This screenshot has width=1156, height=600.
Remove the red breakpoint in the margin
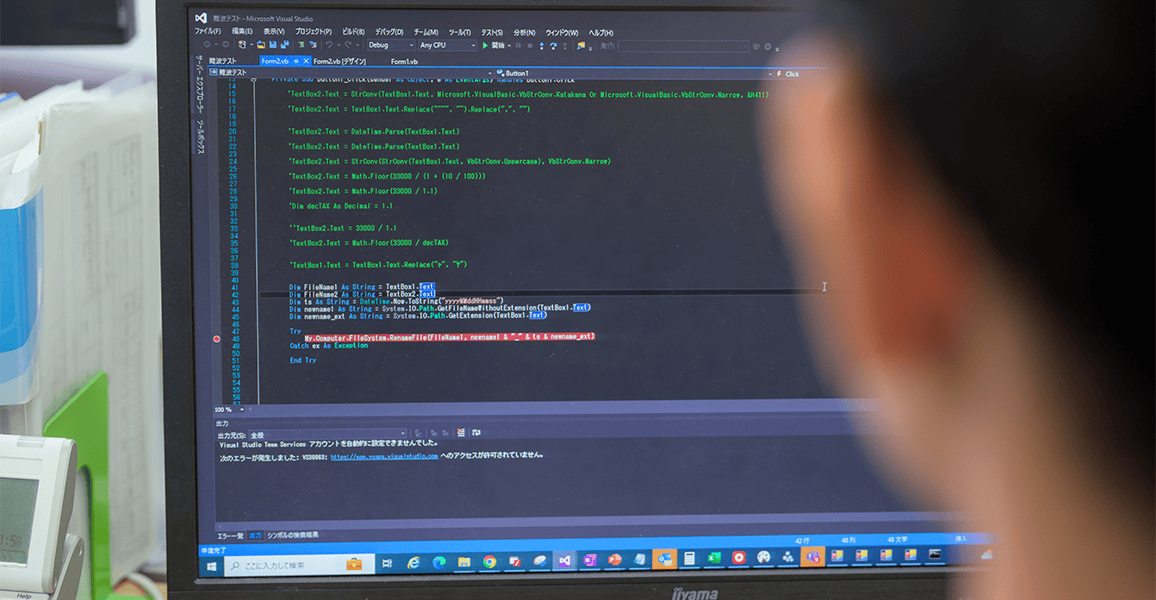[217, 339]
